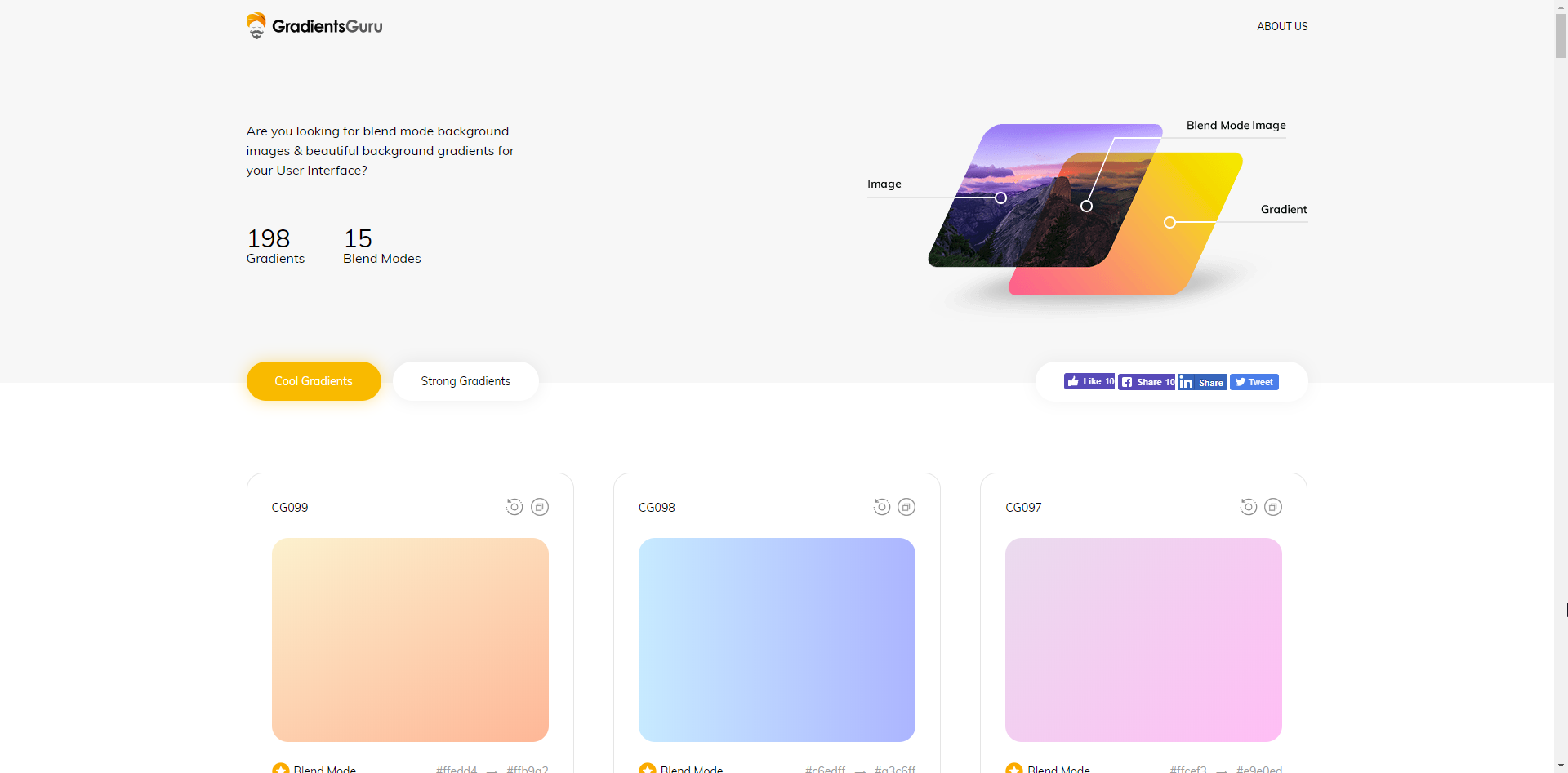Share on Facebook
The image size is (1568, 773).
(x=1147, y=382)
